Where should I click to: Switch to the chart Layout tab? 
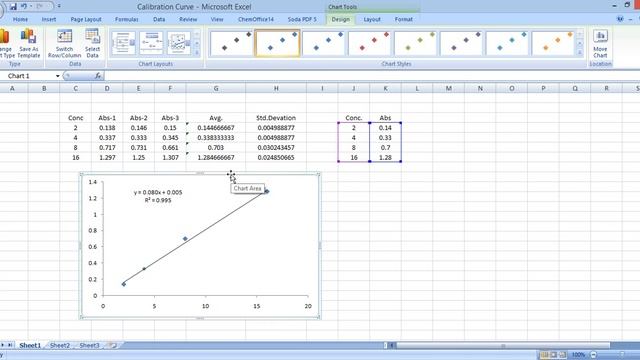pyautogui.click(x=372, y=19)
